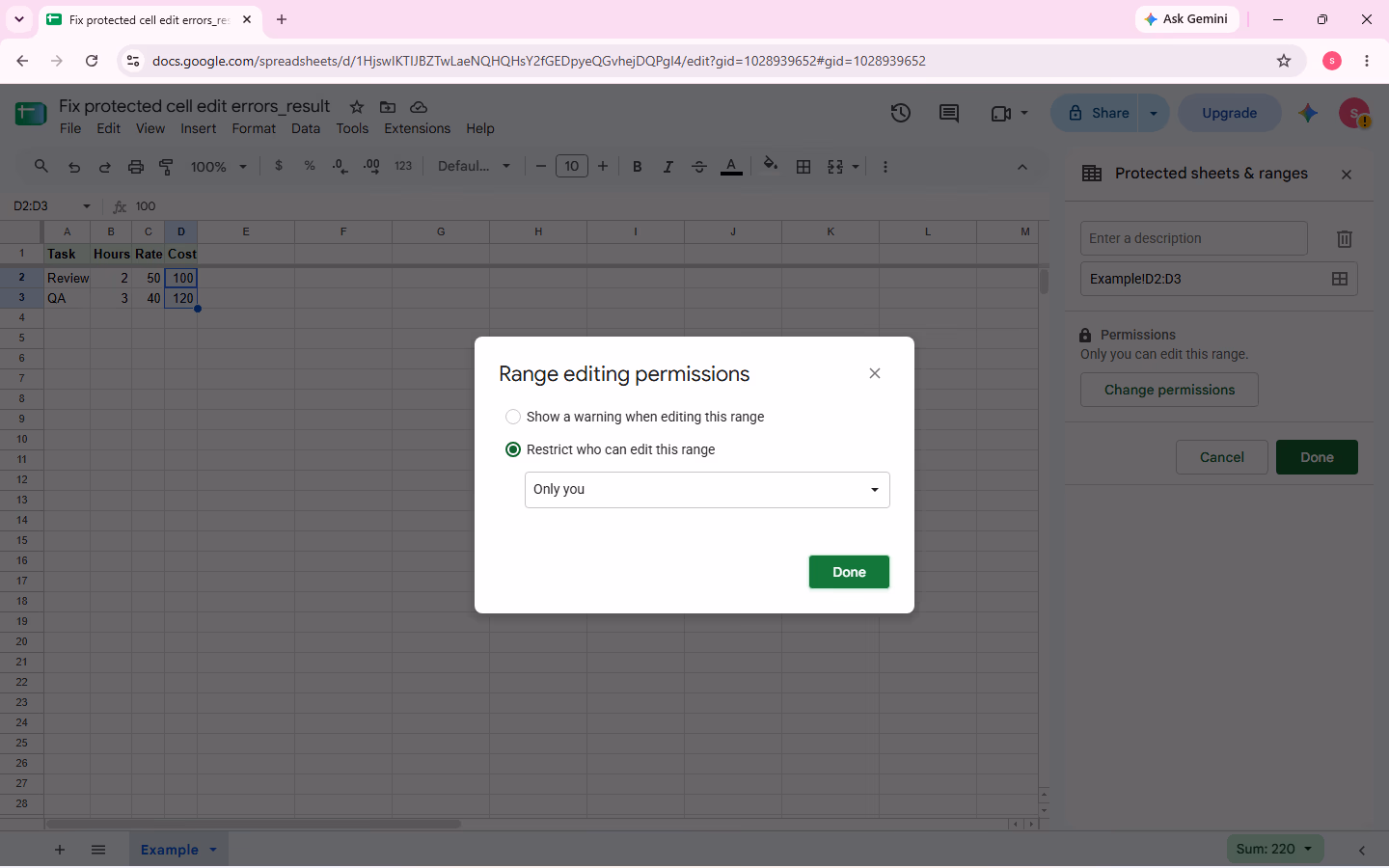Open the zoom 100% dropdown
This screenshot has height=868, width=1389.
[x=219, y=167]
